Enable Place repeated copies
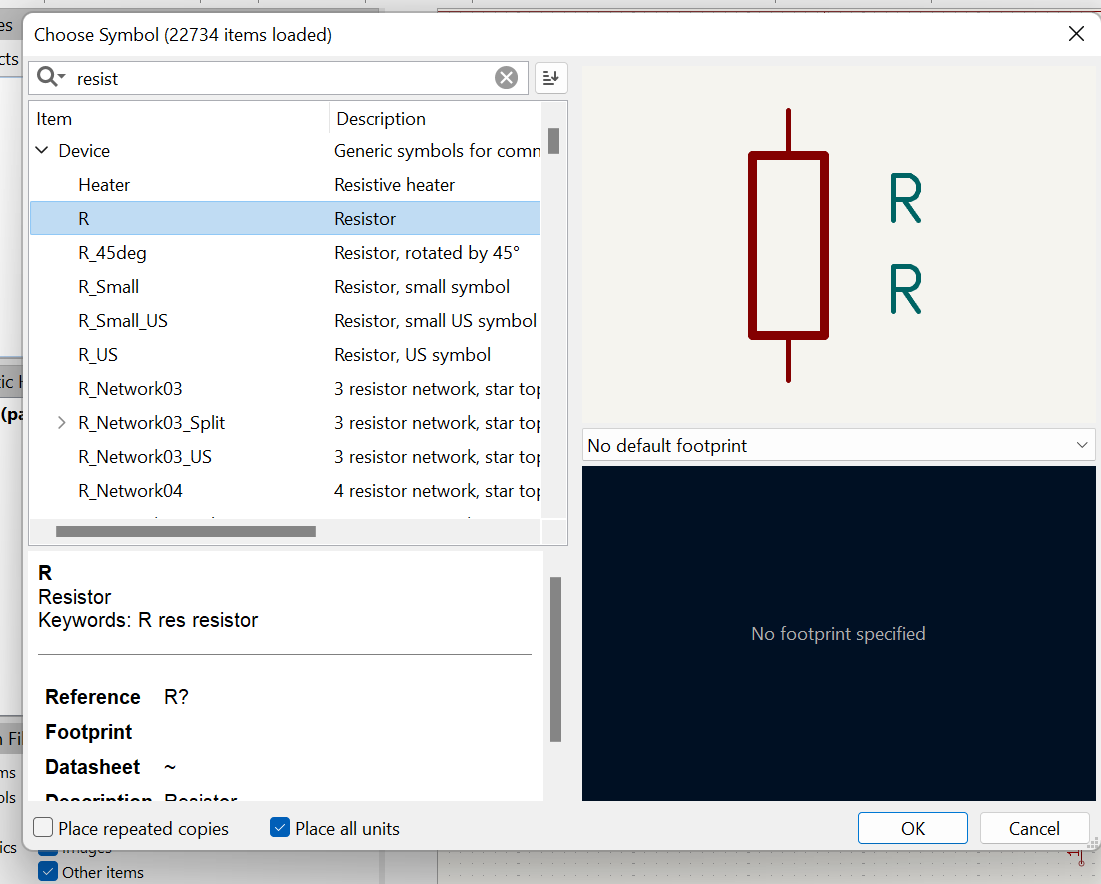 click(x=41, y=827)
